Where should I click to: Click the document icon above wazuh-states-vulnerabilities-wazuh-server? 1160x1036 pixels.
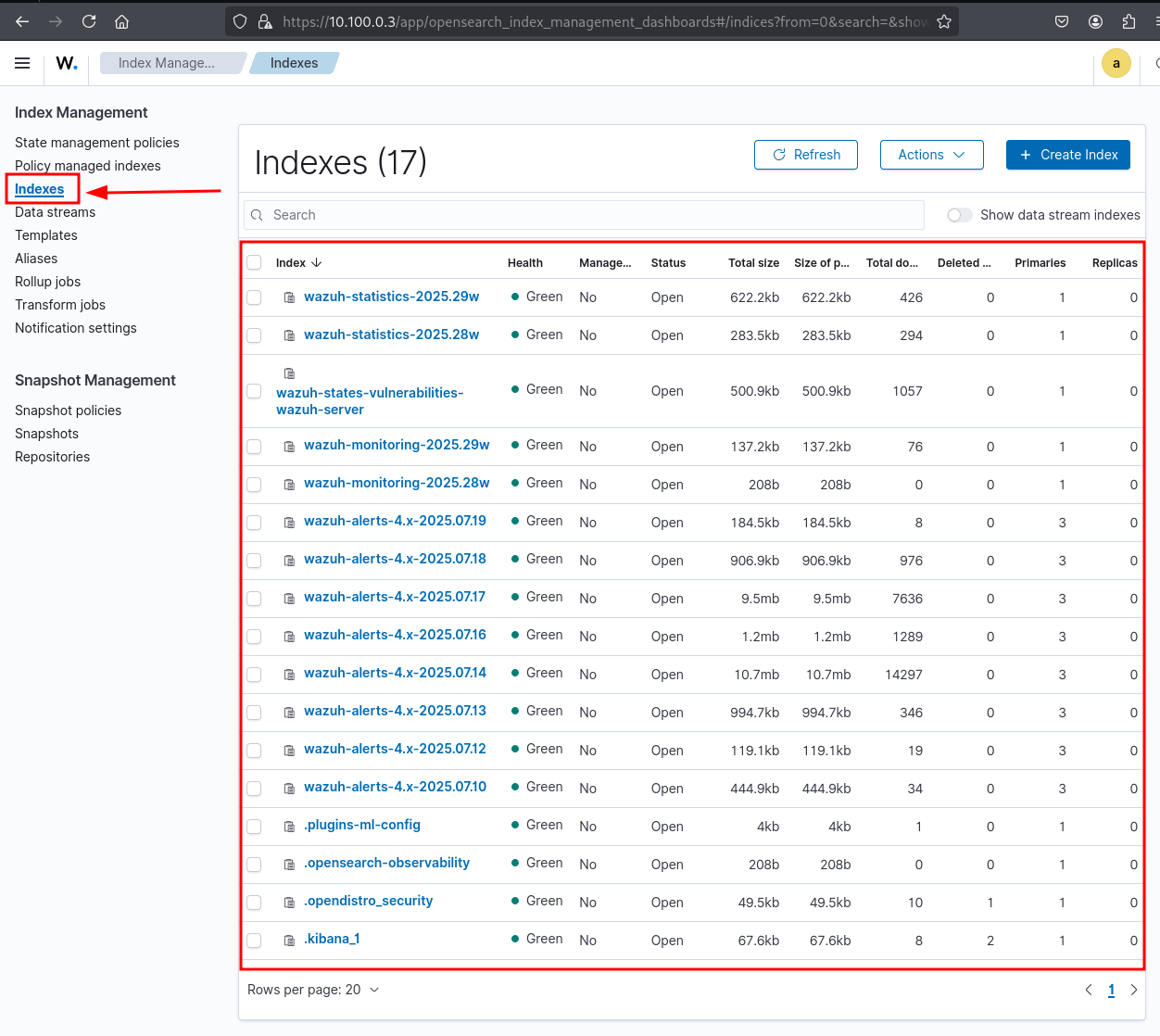point(289,373)
